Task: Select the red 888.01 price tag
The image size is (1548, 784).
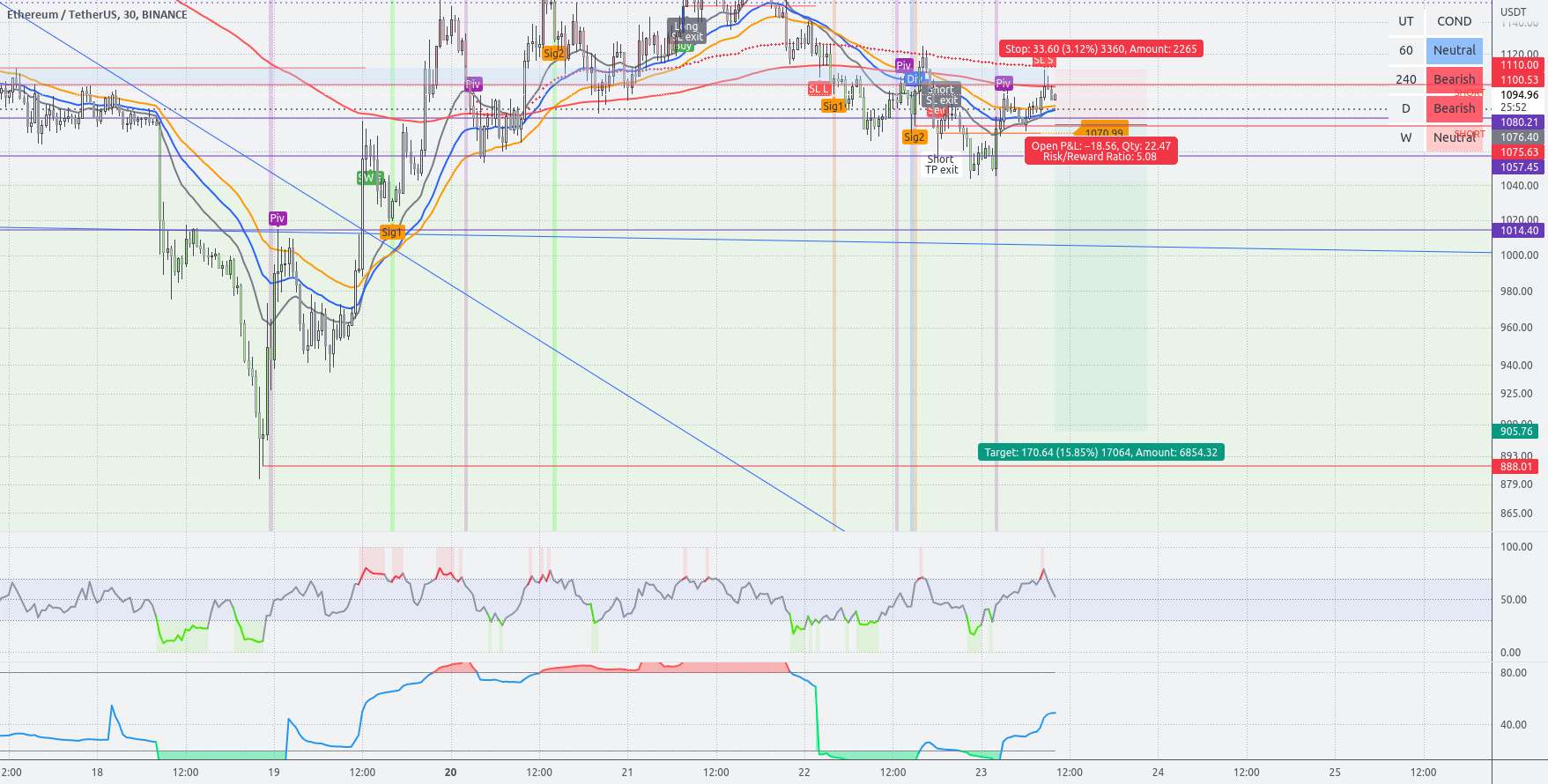Action: point(1516,467)
